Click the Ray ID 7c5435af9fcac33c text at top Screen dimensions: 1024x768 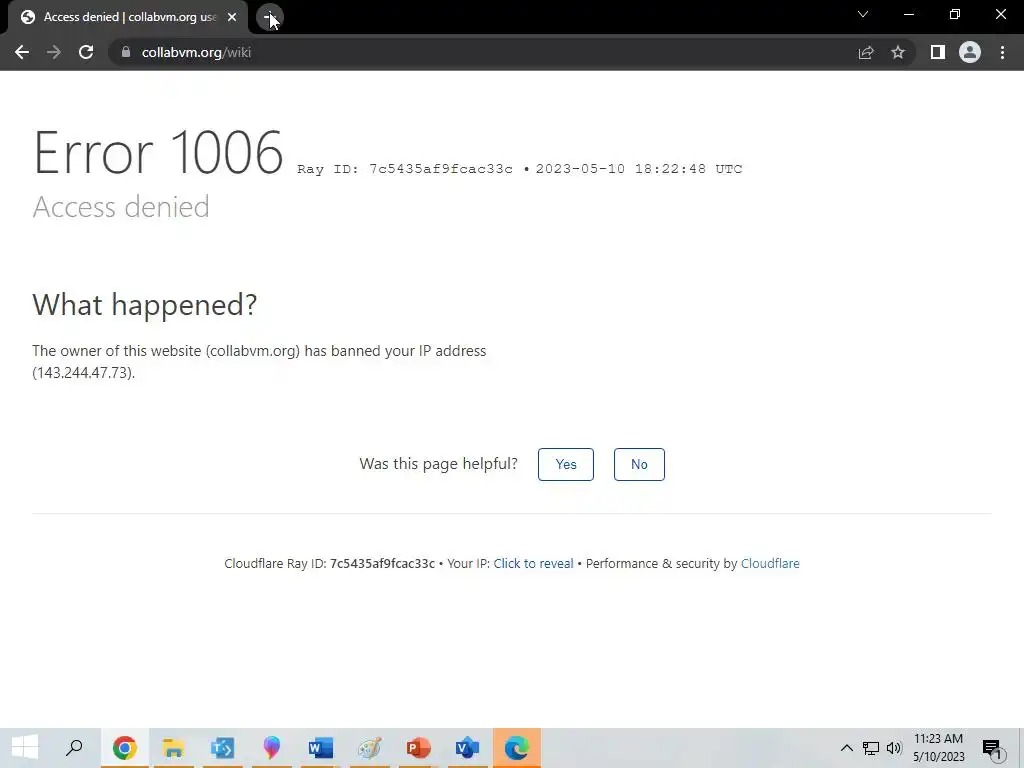[405, 169]
